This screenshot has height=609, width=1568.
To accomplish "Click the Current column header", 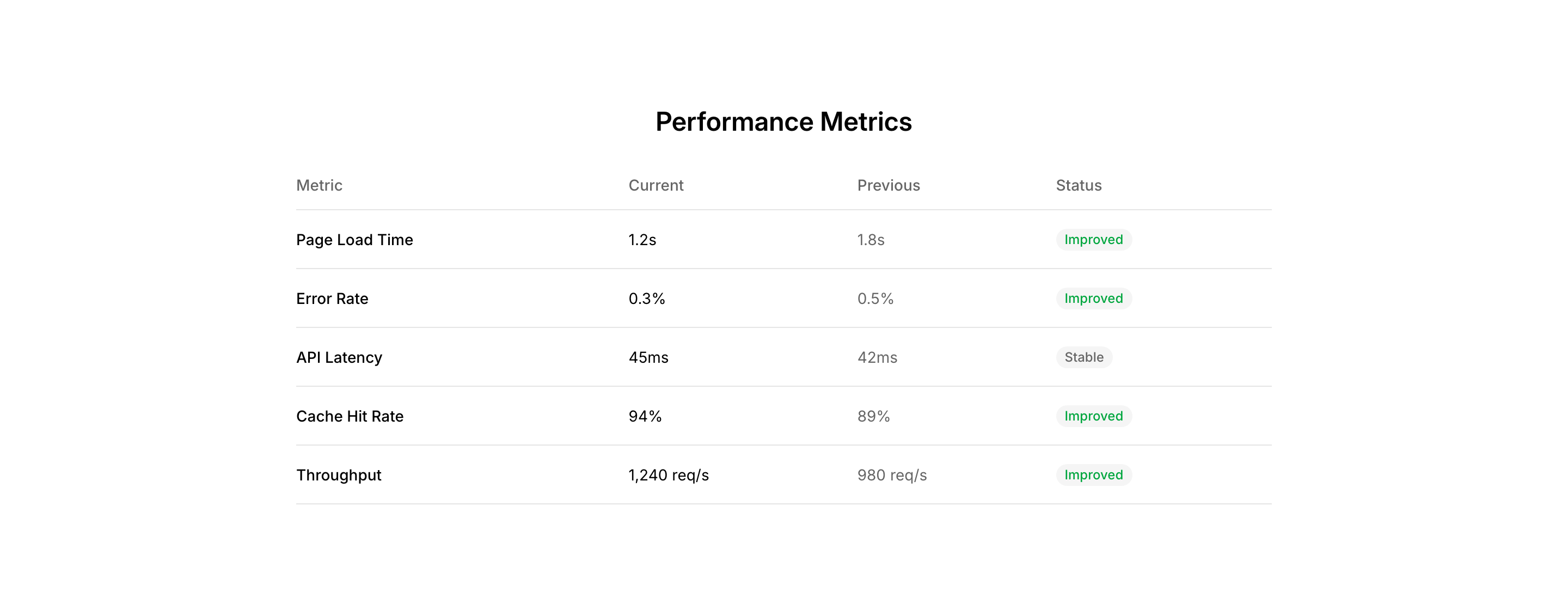I will pyautogui.click(x=656, y=185).
